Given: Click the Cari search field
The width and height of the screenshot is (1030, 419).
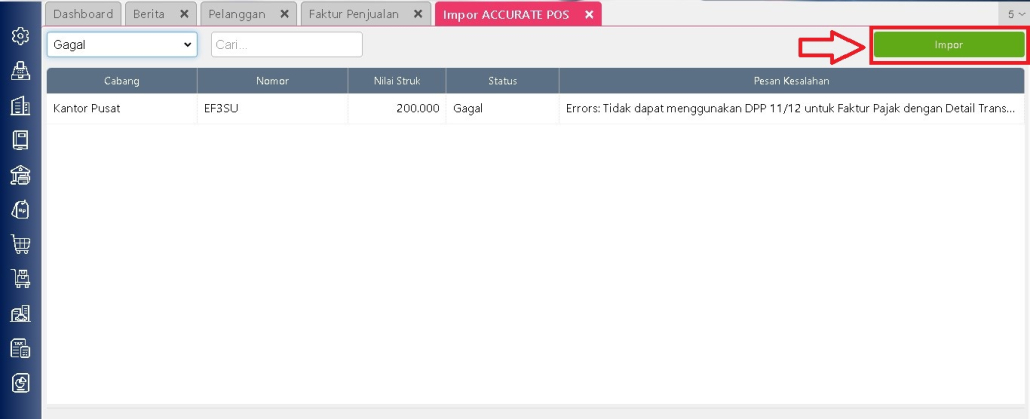Looking at the screenshot, I should 287,45.
